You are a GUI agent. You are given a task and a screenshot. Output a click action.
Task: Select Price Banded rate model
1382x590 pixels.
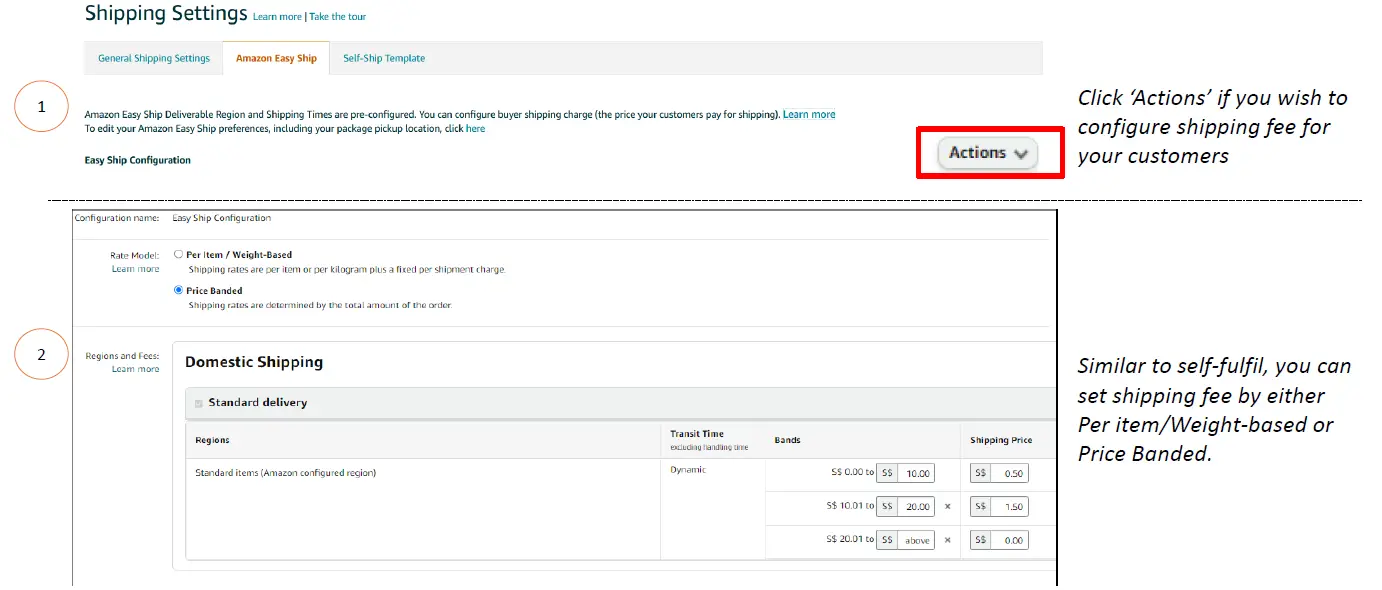[x=178, y=291]
